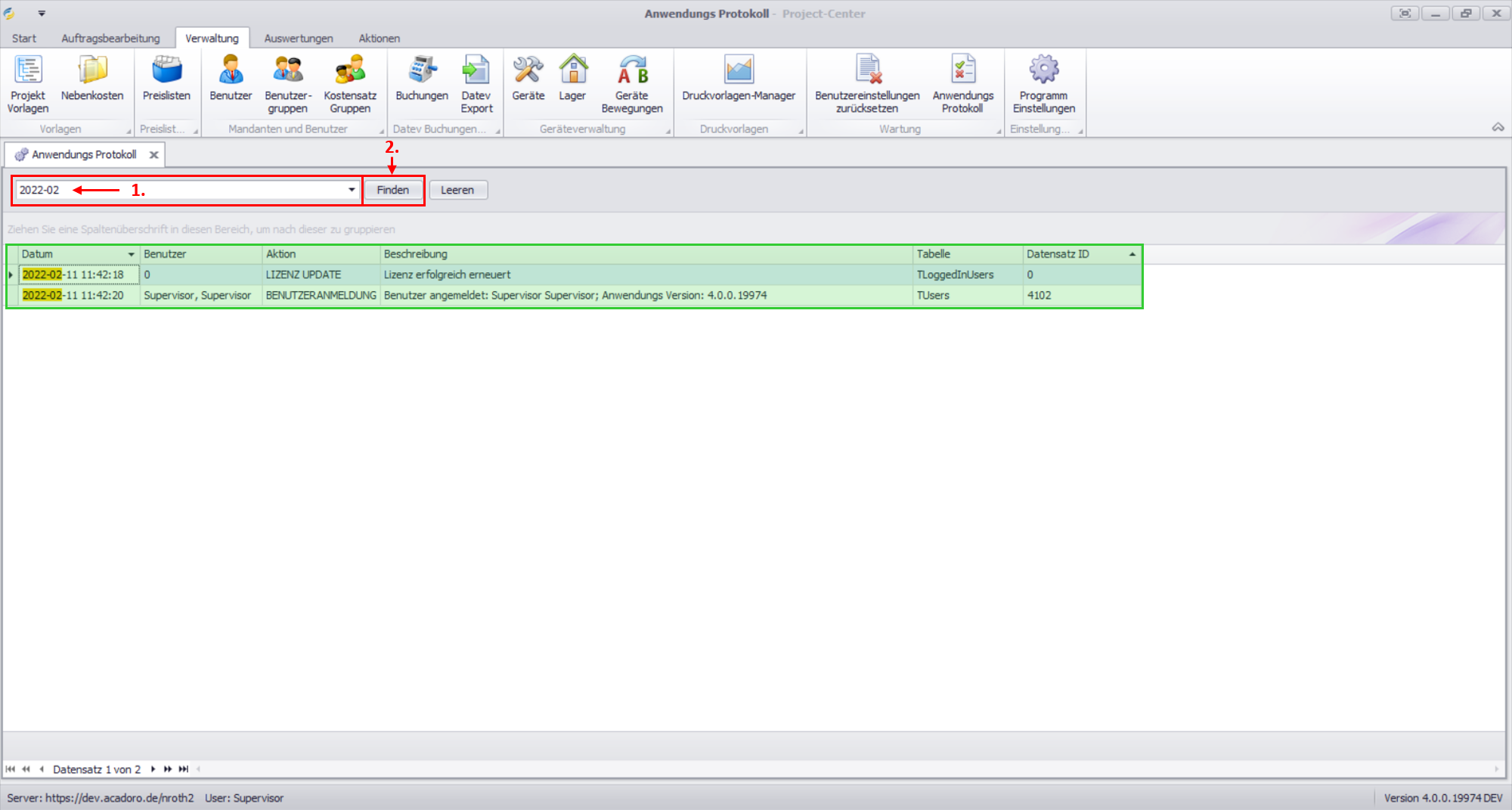1512x810 pixels.
Task: Sort by the Datensatz ID column header
Action: [1074, 254]
